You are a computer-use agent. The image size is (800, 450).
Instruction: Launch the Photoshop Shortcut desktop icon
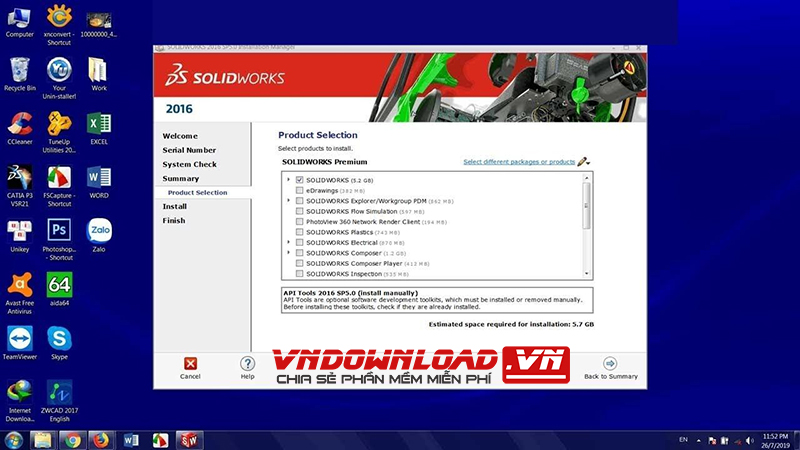[x=59, y=239]
